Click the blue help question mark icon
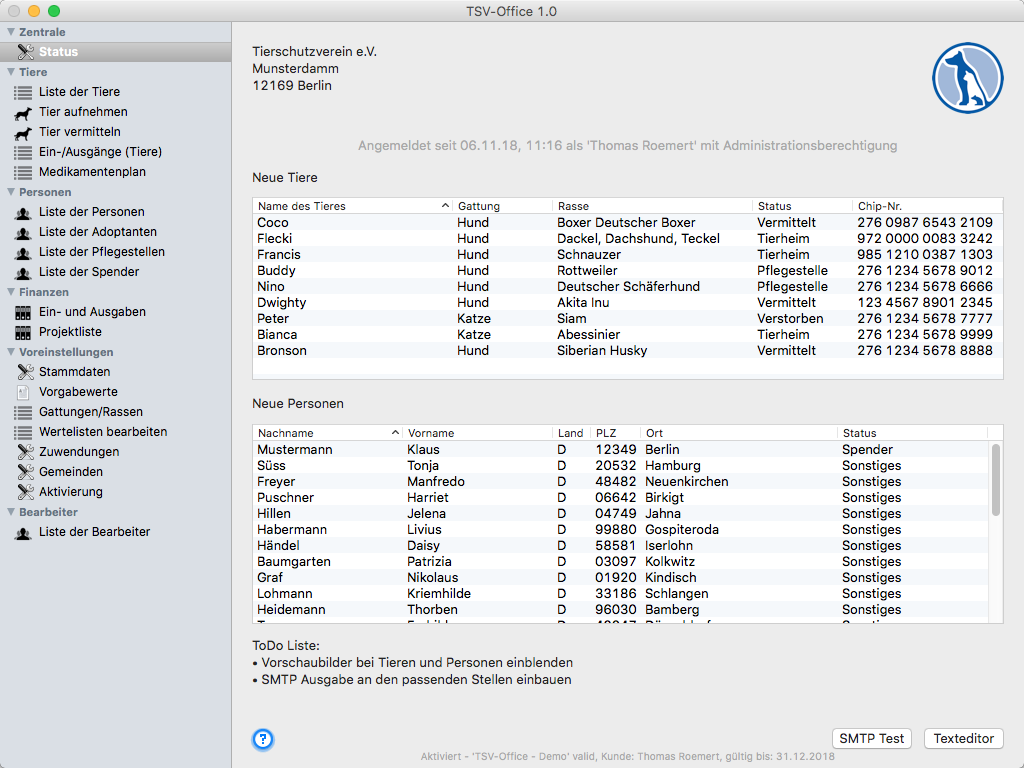 (263, 739)
